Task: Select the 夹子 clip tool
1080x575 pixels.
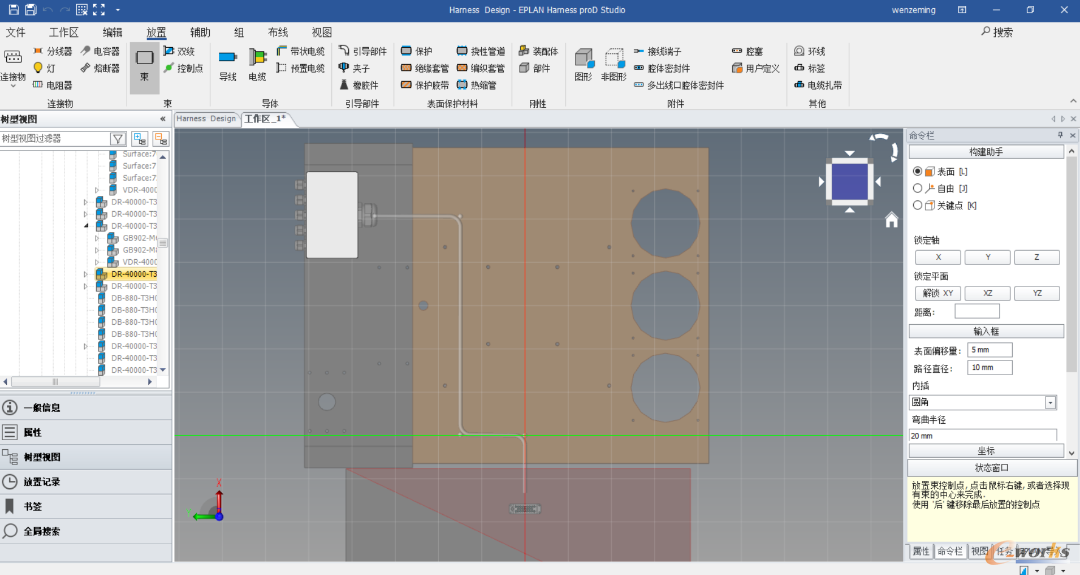Action: 354,68
